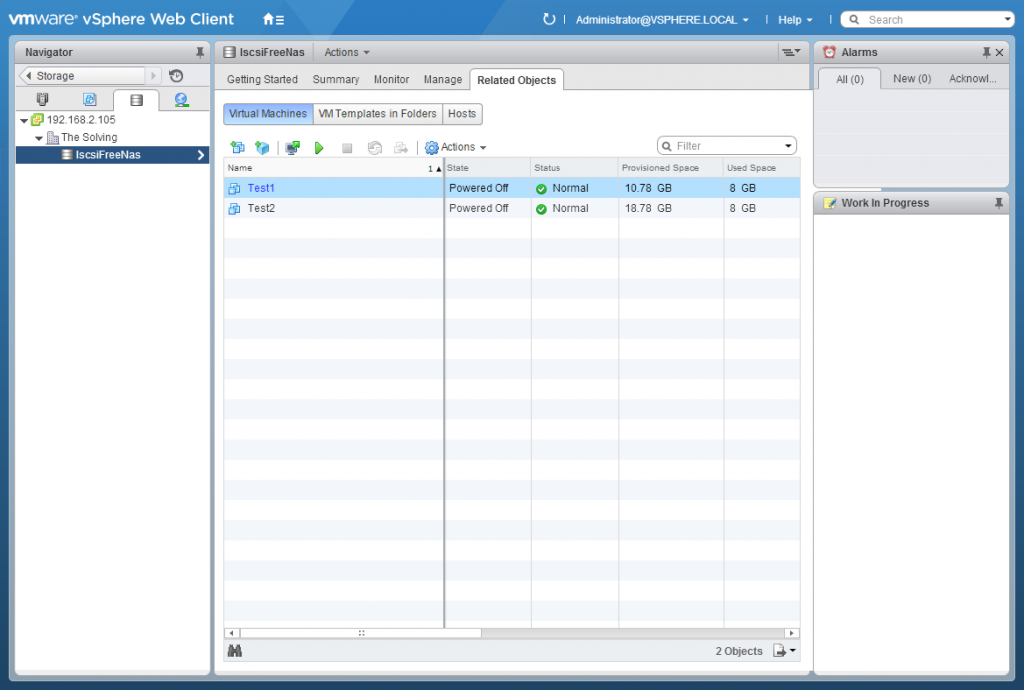Collapse The Solving datacenter node

click(38, 137)
